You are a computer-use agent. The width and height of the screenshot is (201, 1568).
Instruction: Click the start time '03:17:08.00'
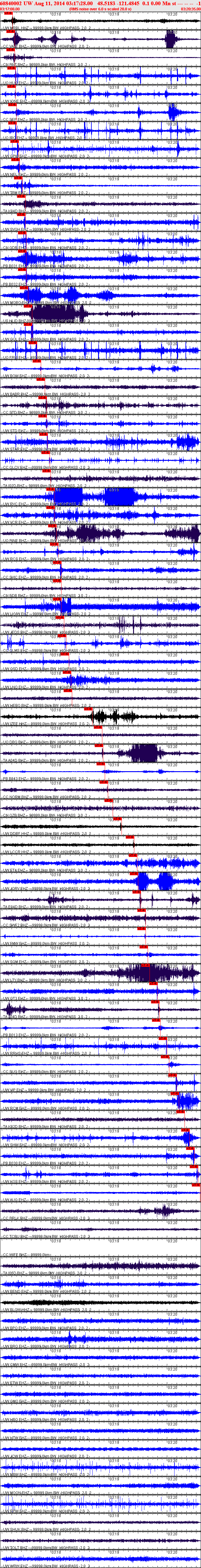[10, 9]
